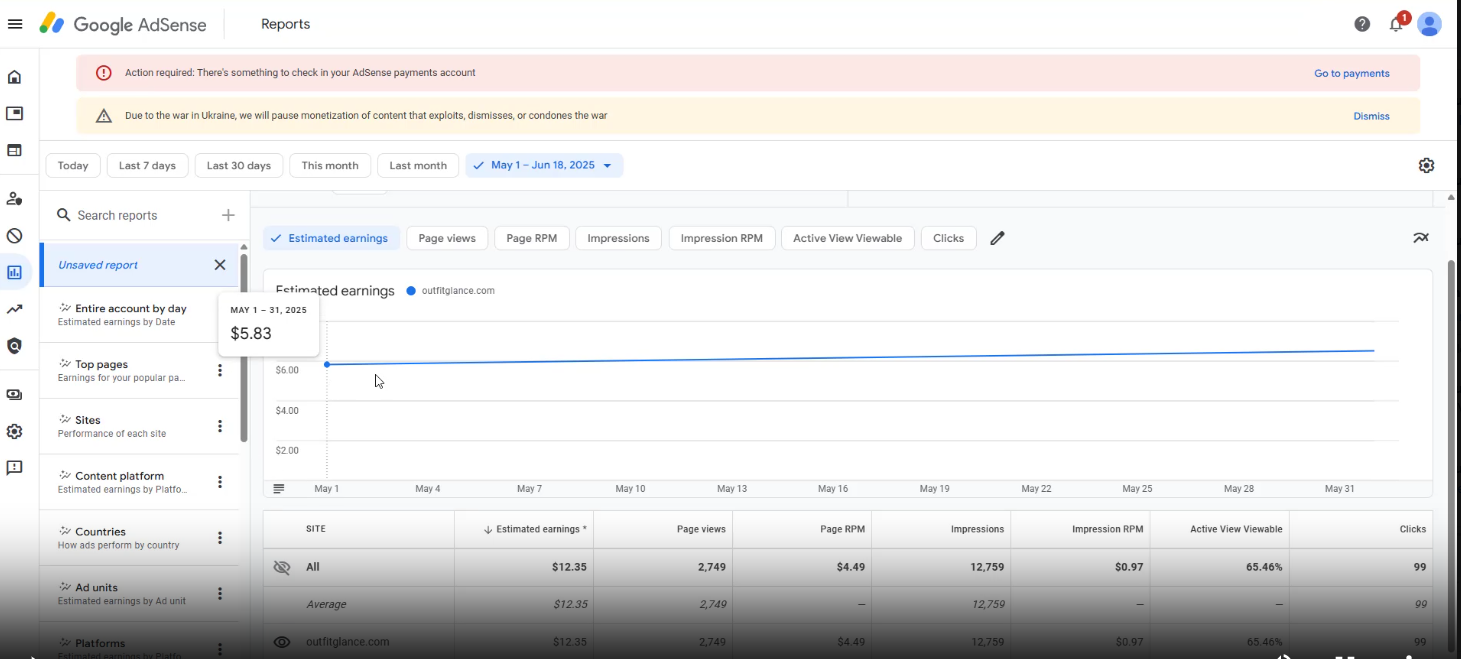Select the Last month range
The image size is (1461, 659).
[418, 166]
